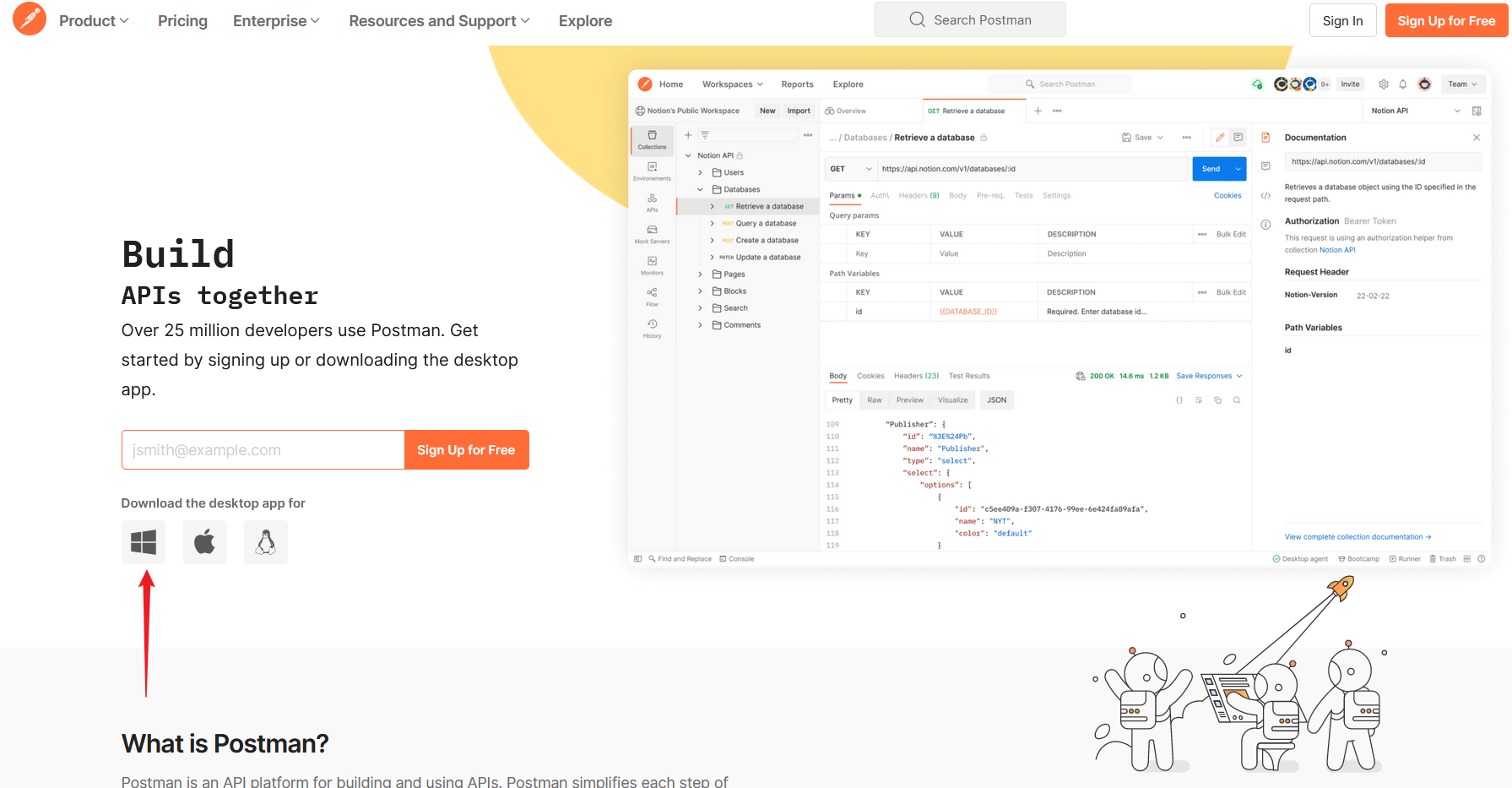Expand the Blocks folder in tree
The height and width of the screenshot is (788, 1512).
[700, 291]
